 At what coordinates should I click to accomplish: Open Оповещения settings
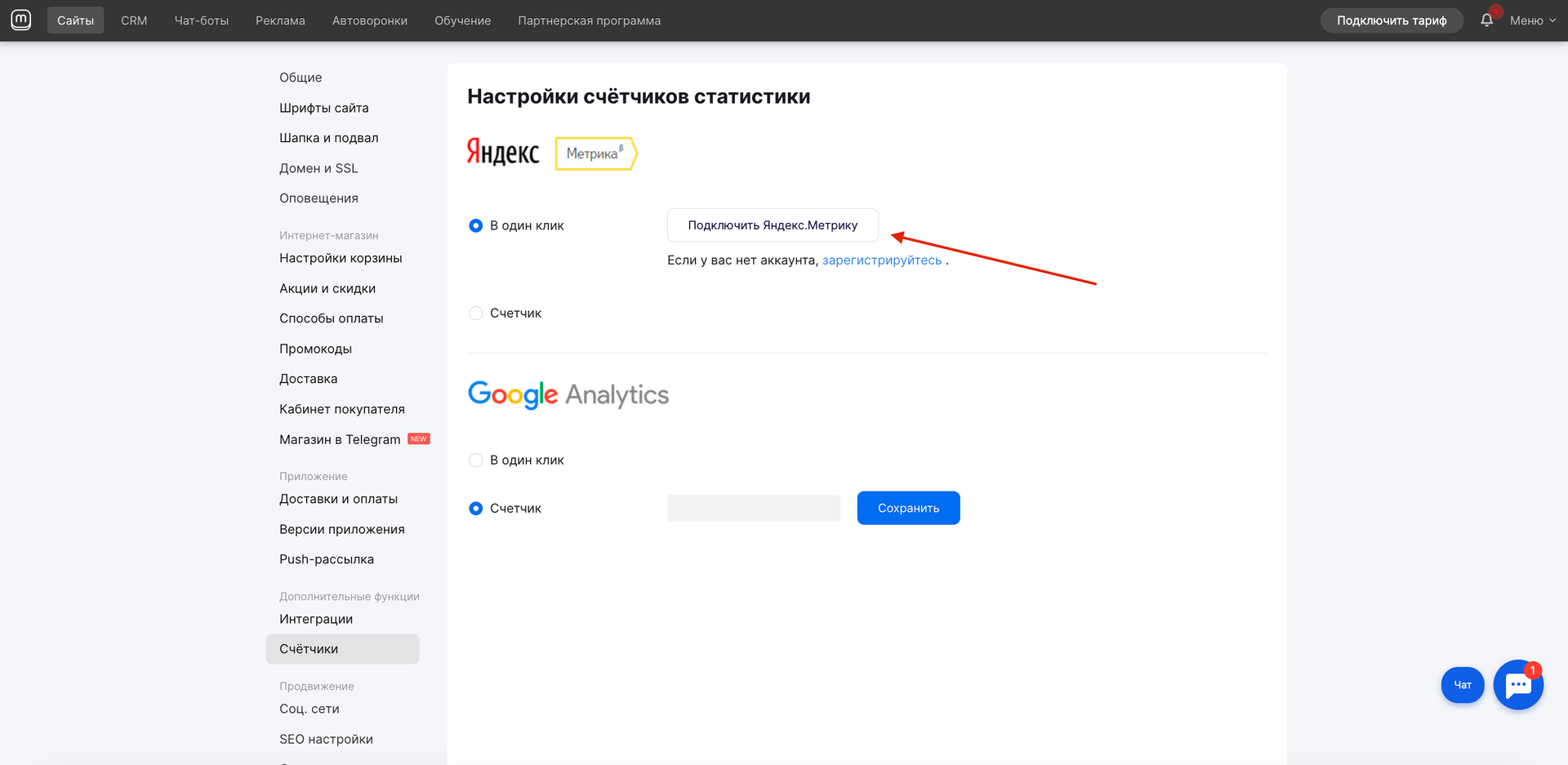point(318,198)
